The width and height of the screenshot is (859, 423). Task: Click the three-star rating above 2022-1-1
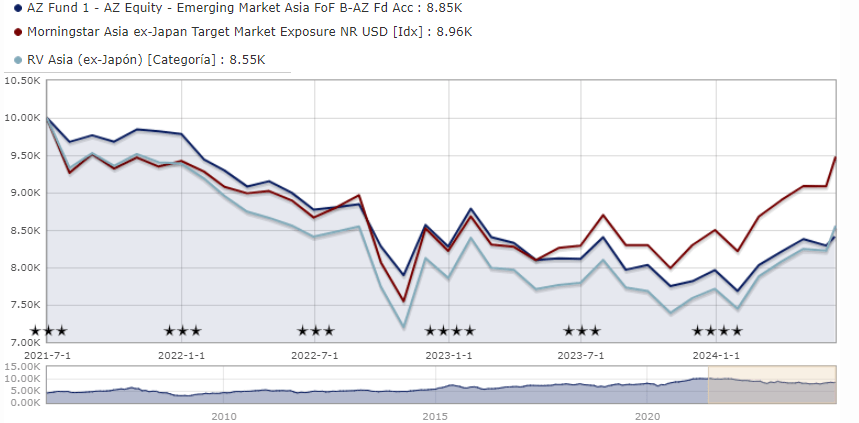tap(182, 331)
